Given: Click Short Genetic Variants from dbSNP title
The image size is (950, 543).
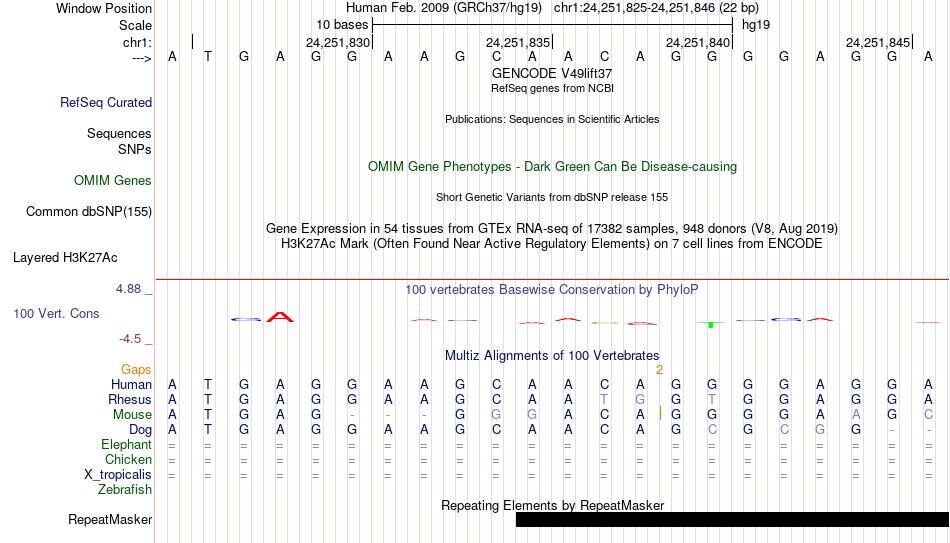Looking at the screenshot, I should [552, 198].
